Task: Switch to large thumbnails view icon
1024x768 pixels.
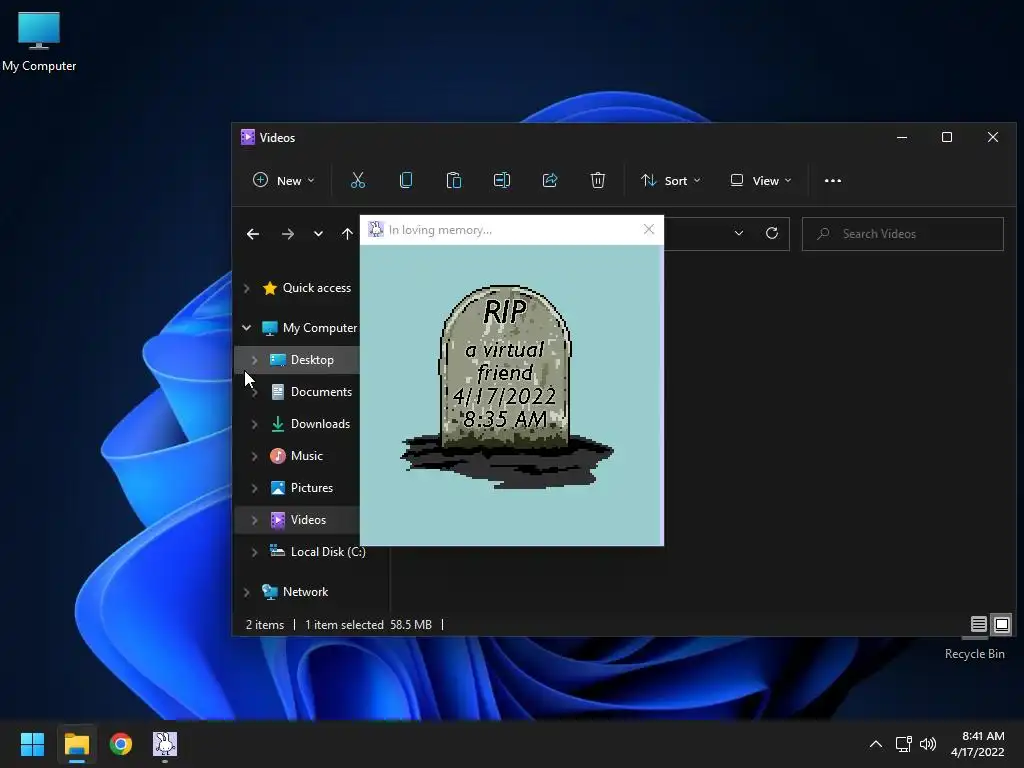Action: 1002,624
